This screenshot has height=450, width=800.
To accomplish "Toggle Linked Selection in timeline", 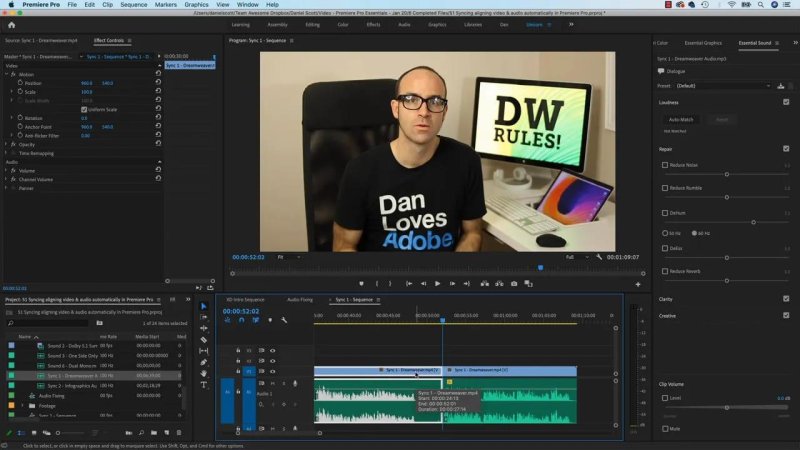I will pyautogui.click(x=256, y=320).
